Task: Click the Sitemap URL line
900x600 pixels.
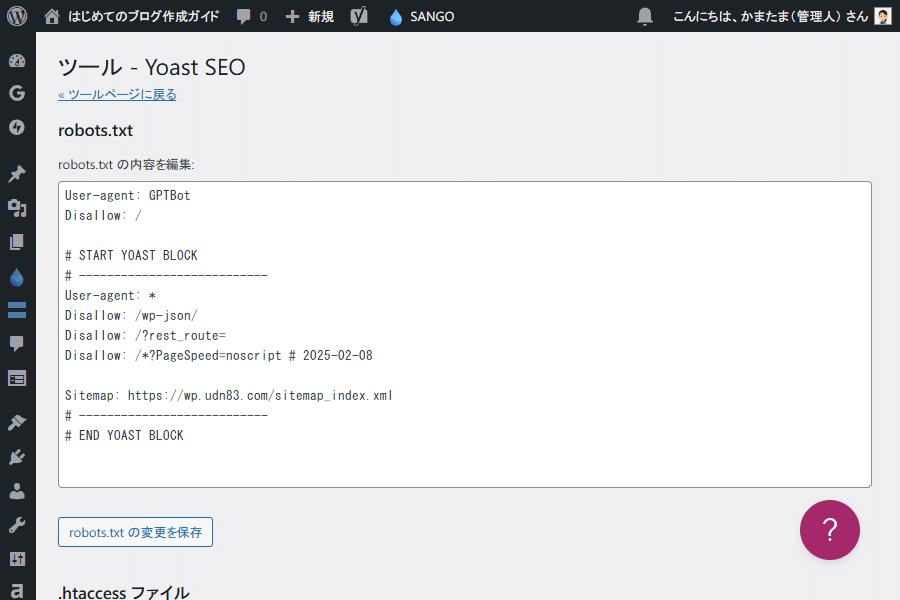Action: coord(228,396)
